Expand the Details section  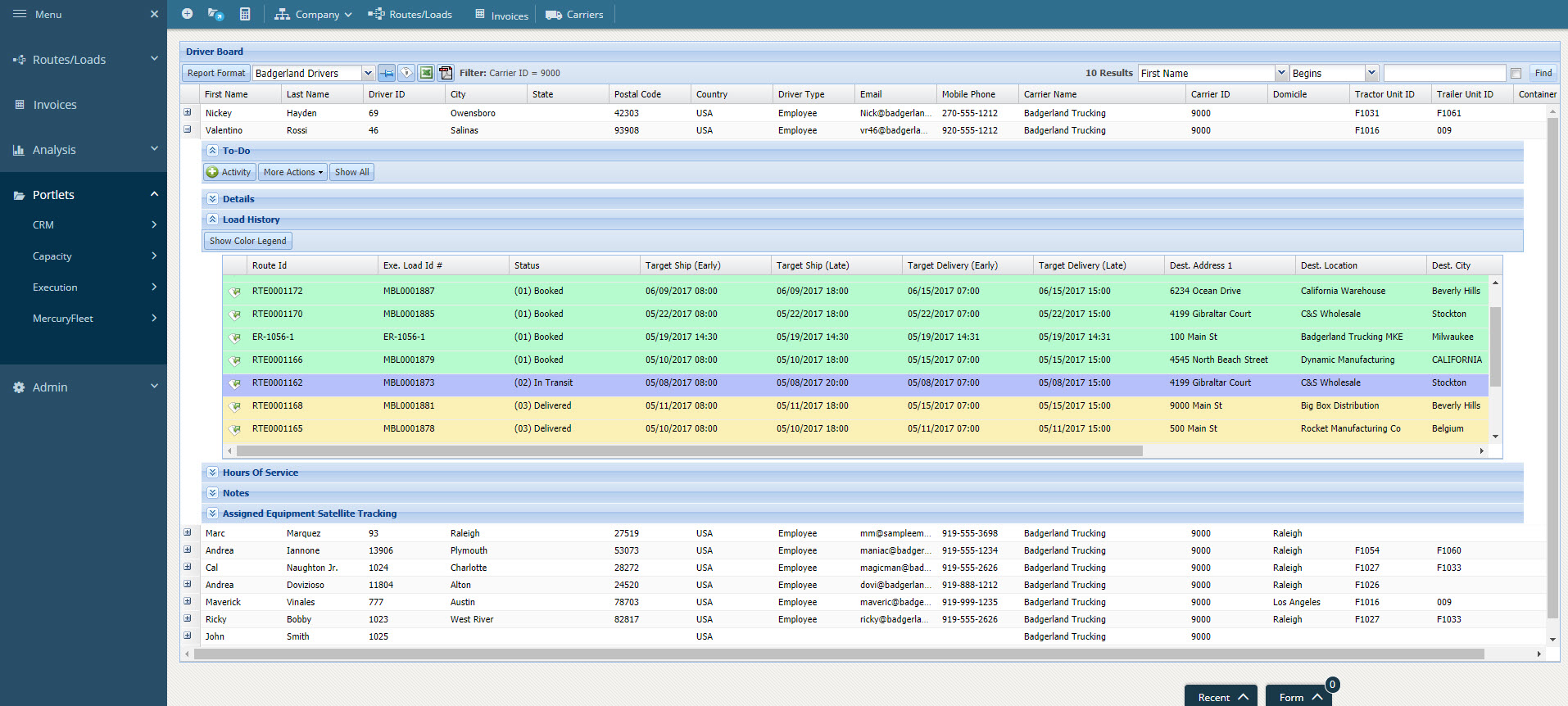pos(212,199)
